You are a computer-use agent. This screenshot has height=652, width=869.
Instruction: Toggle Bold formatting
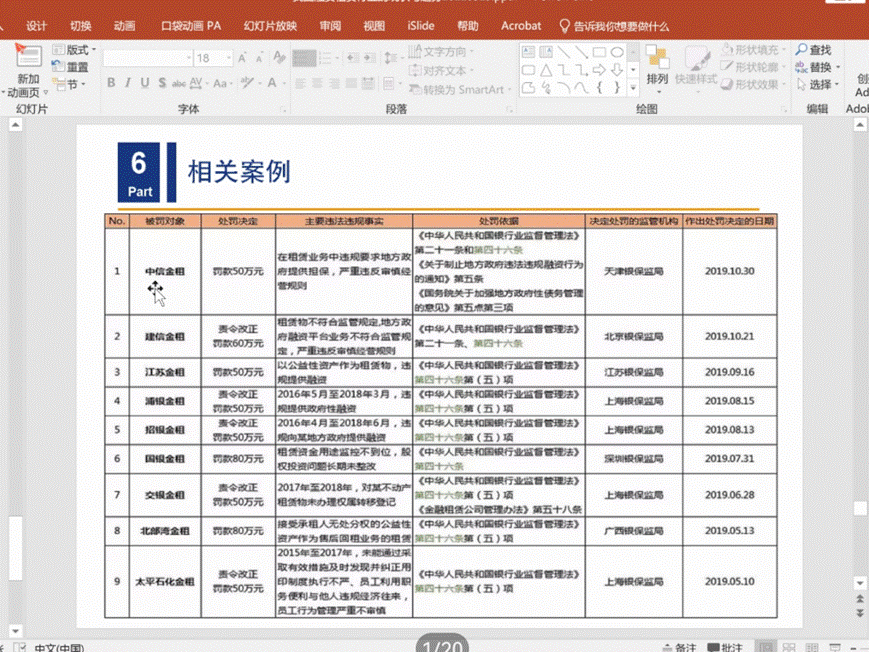click(111, 84)
